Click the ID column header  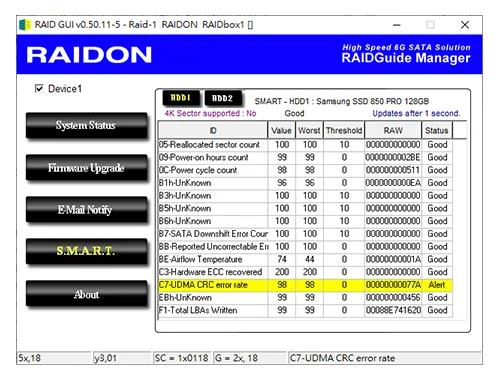click(213, 130)
